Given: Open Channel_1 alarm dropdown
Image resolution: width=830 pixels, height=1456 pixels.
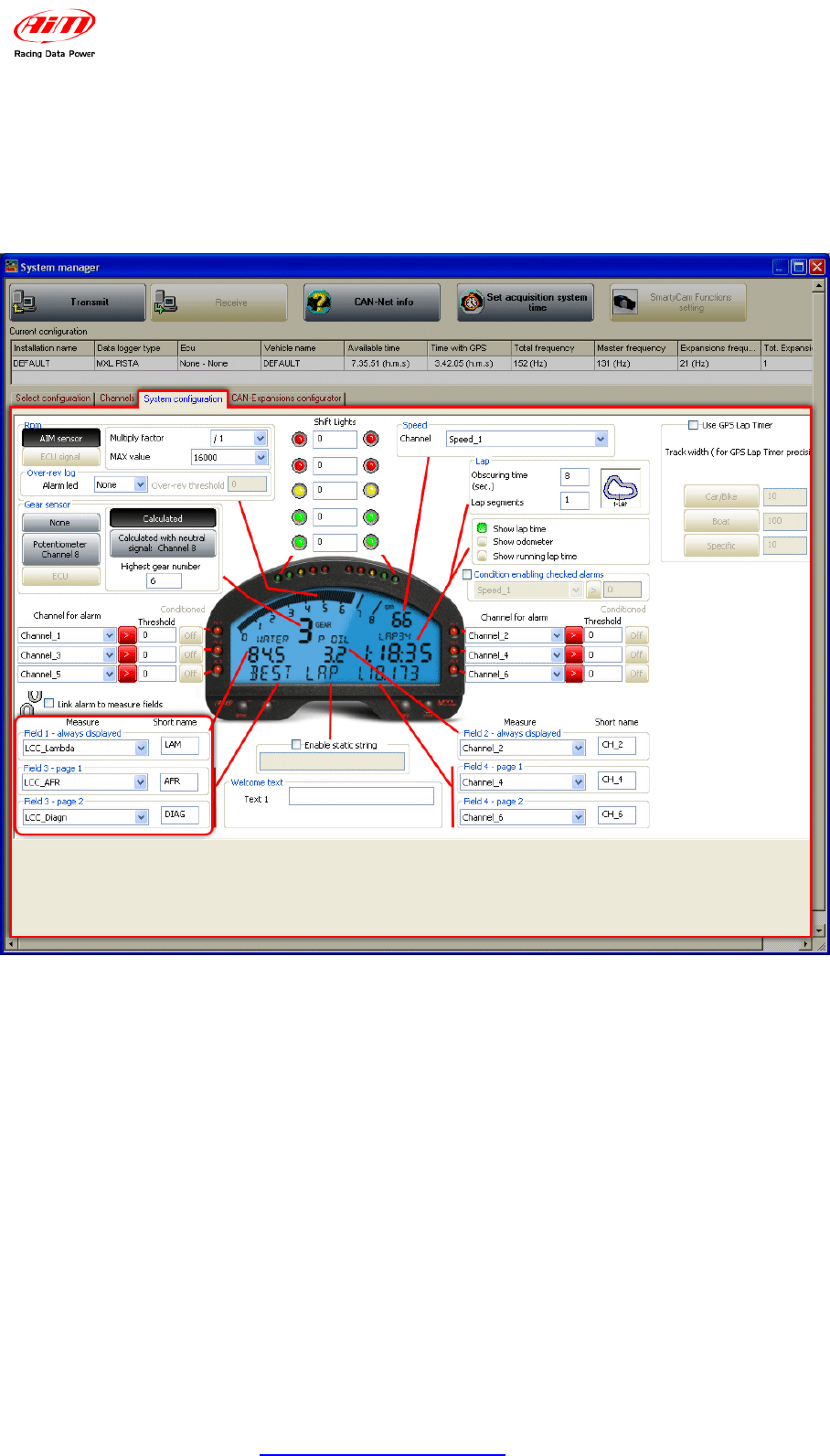Looking at the screenshot, I should tap(110, 635).
